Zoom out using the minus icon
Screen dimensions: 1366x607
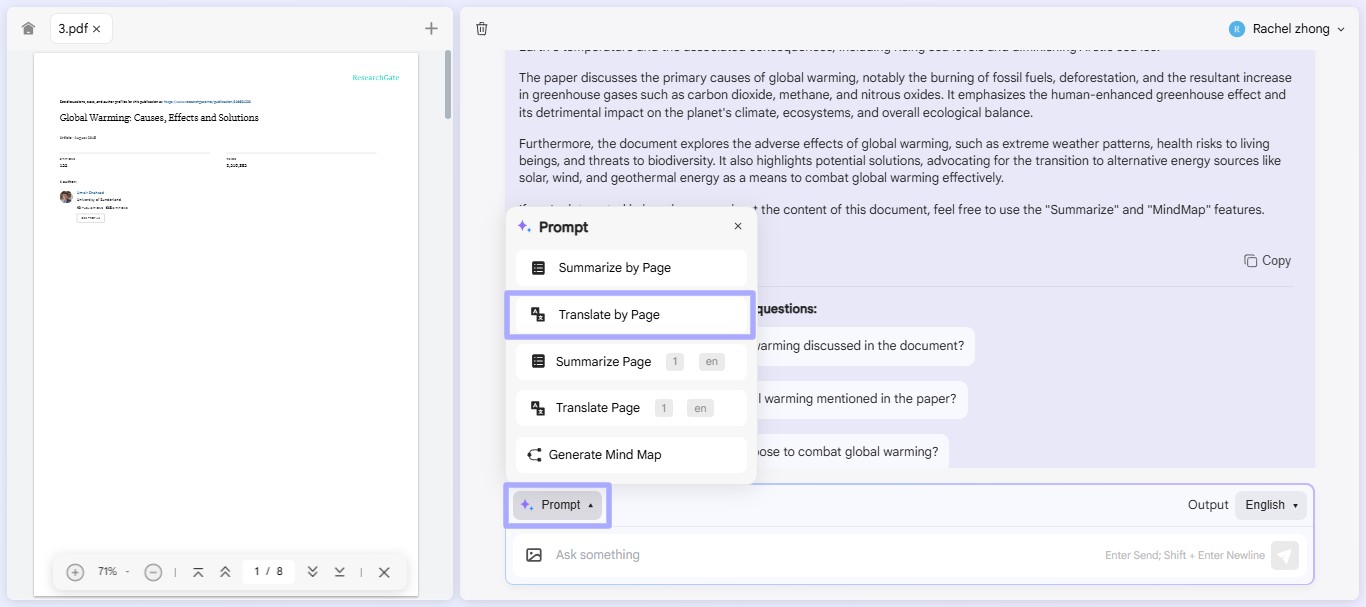click(153, 571)
